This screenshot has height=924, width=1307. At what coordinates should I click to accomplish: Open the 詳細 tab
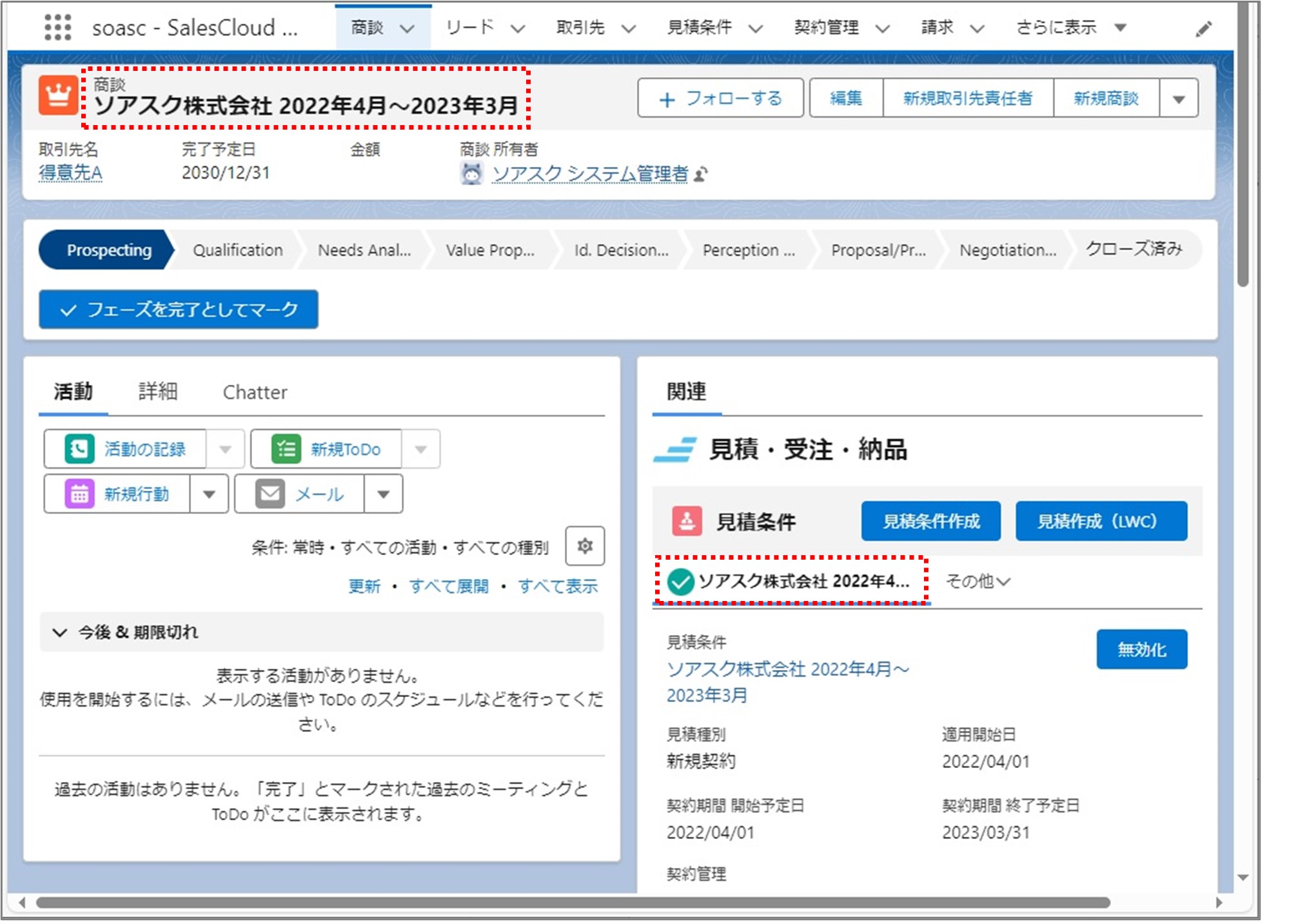[158, 391]
